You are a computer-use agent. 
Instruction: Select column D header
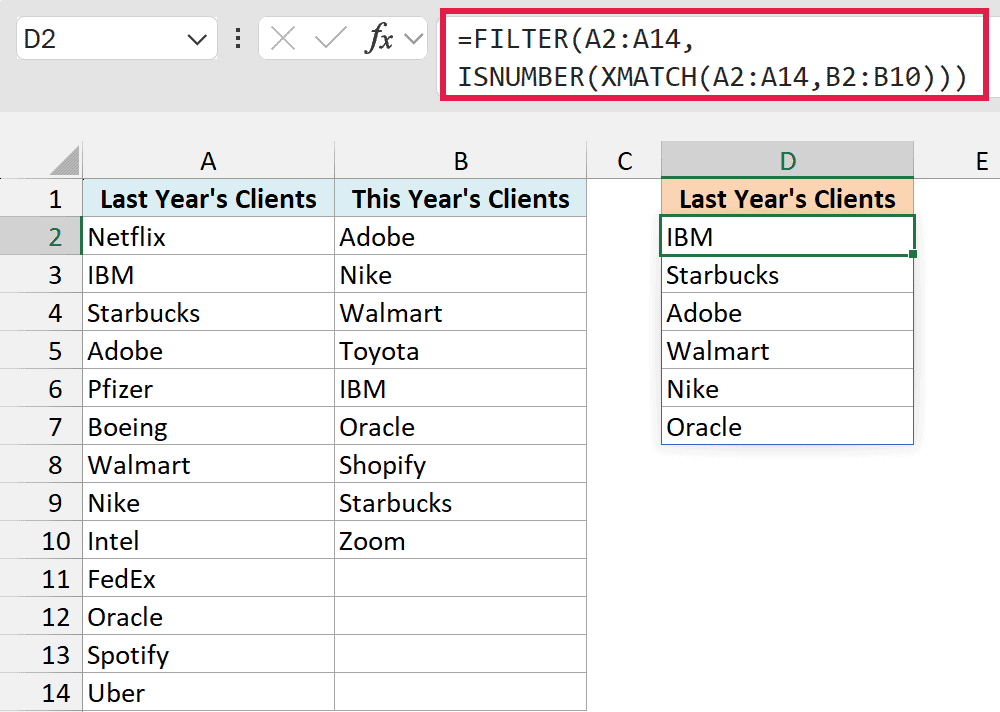point(788,160)
